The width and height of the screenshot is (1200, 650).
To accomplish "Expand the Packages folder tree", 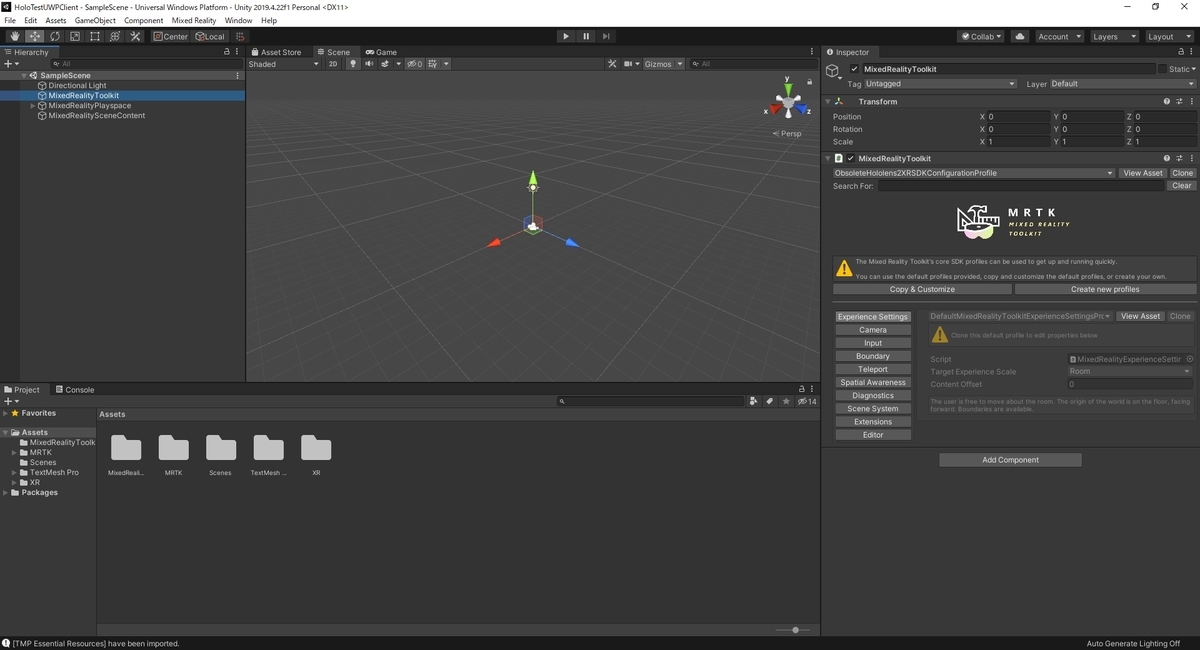I will point(6,493).
